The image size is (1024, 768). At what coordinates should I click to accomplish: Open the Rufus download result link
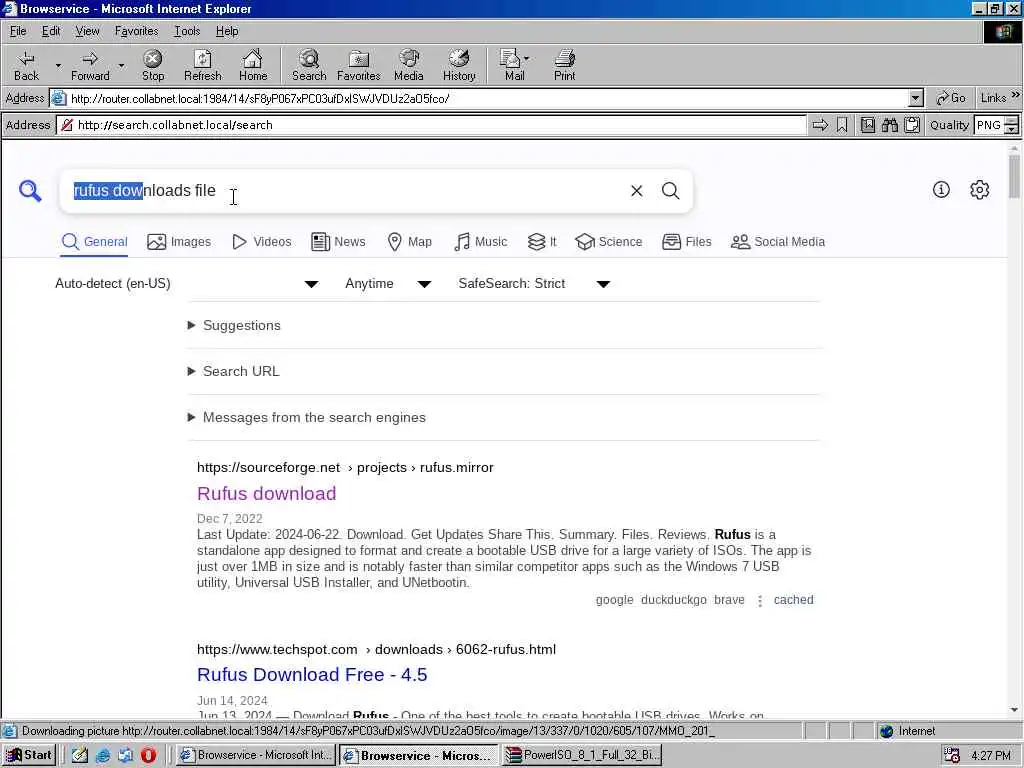(266, 493)
